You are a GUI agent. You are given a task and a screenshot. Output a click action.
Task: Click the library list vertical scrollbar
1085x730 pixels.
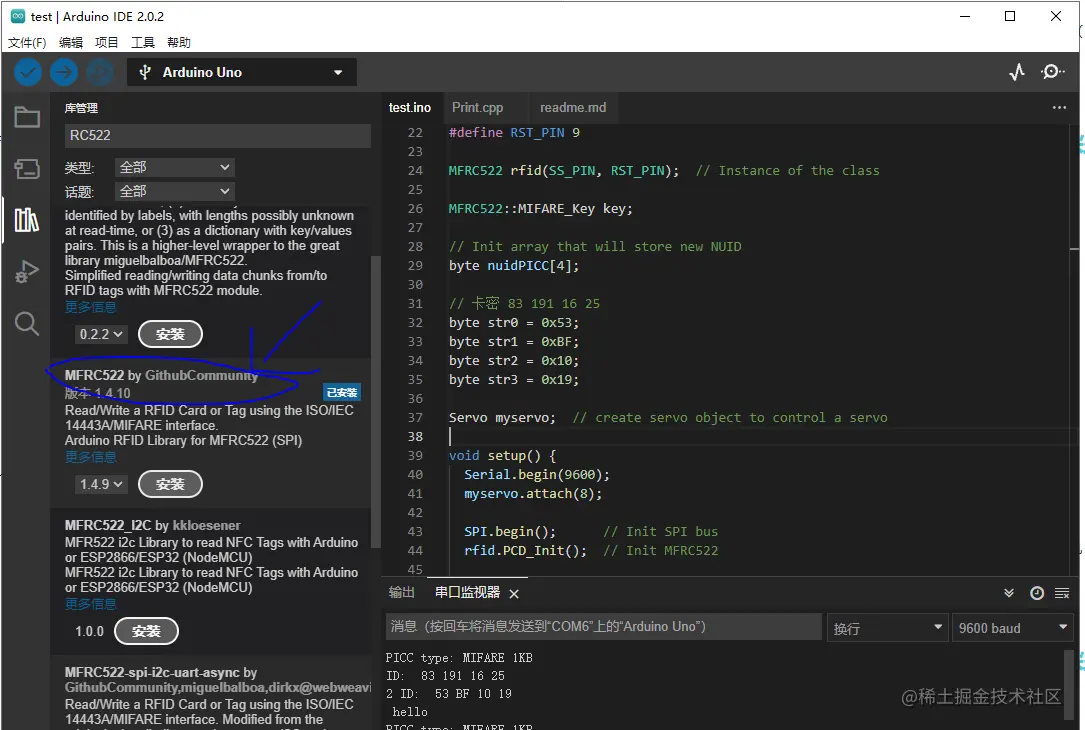376,401
